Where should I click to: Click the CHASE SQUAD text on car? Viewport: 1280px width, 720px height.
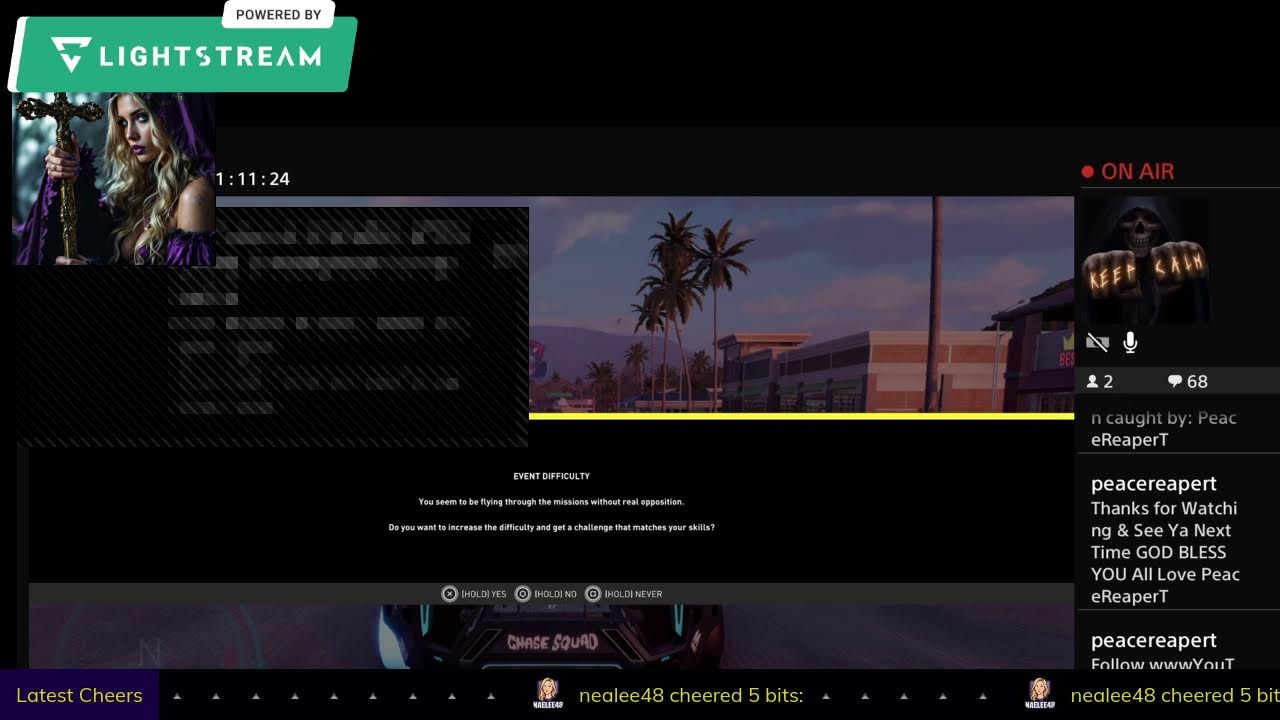(553, 643)
